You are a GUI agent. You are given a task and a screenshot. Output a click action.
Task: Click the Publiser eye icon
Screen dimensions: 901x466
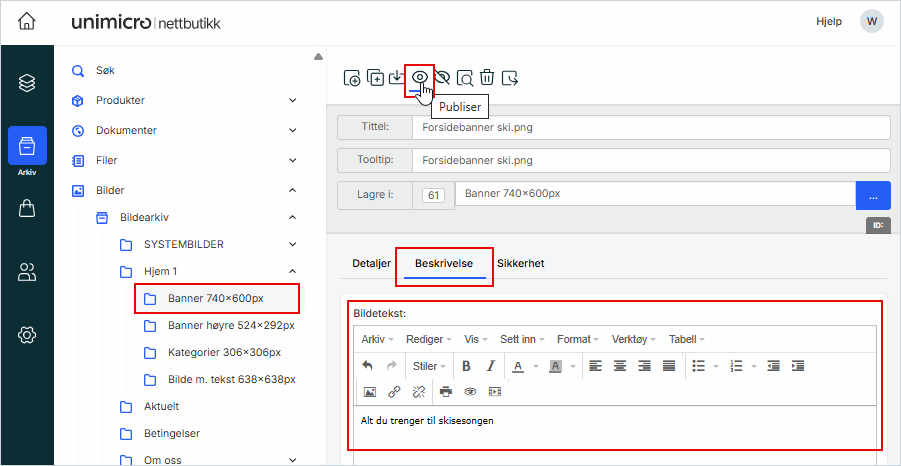coord(420,77)
